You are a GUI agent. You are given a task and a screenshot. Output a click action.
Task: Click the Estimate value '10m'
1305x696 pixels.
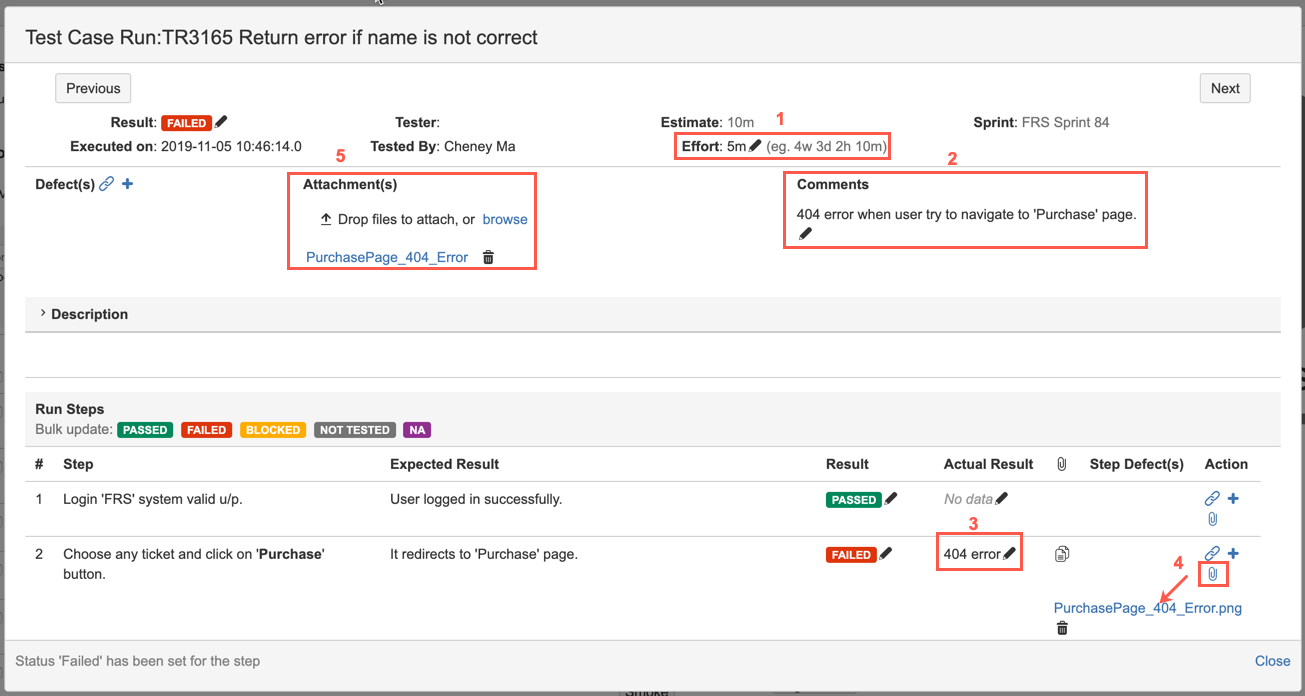(740, 122)
